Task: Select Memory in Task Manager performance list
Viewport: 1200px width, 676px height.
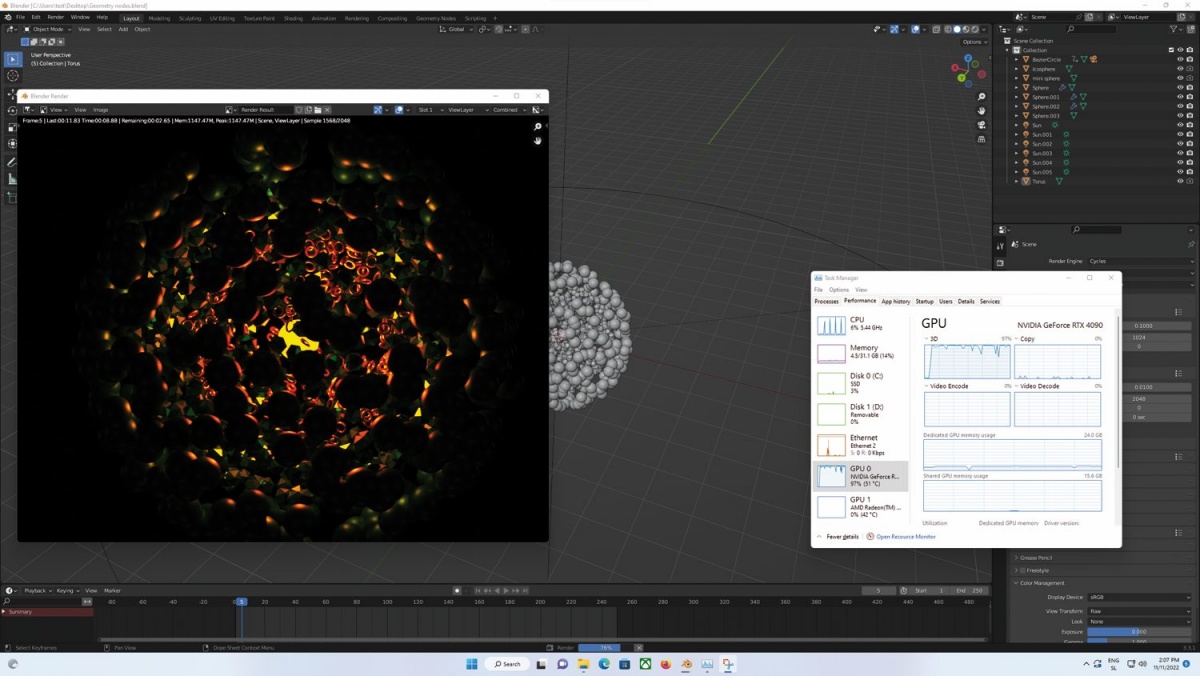Action: pos(862,352)
